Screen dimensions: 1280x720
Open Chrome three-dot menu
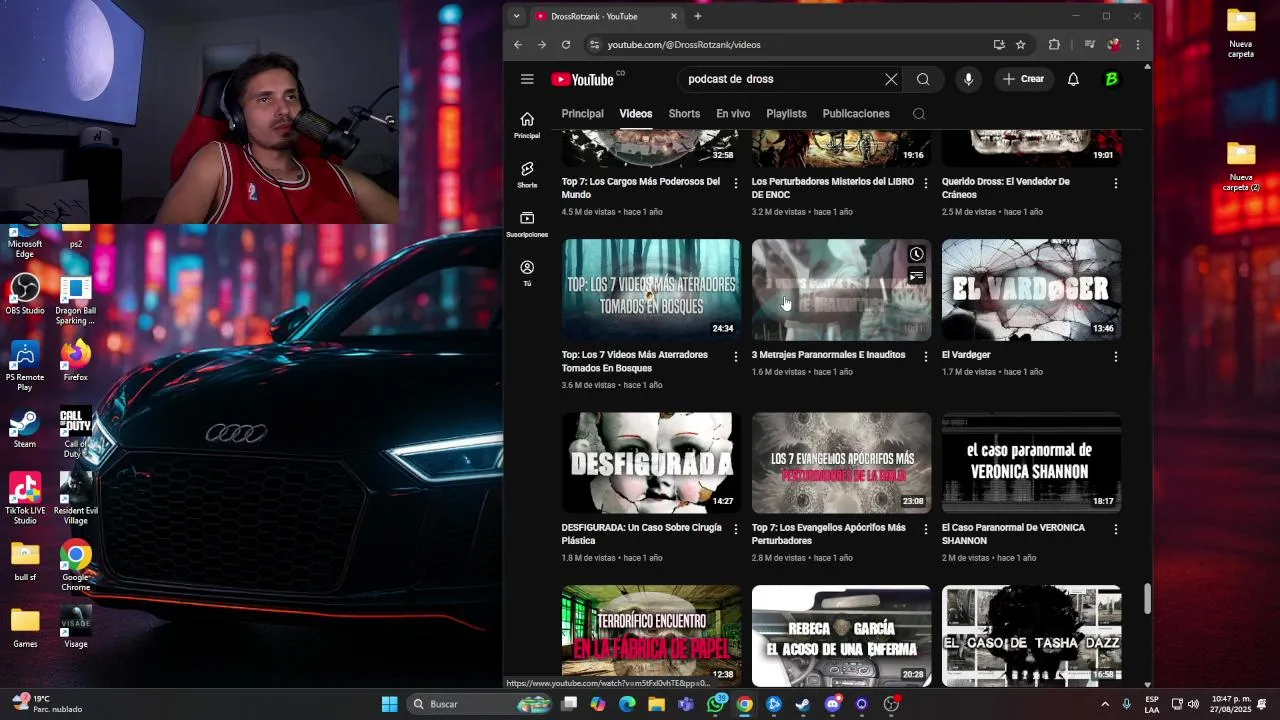click(1137, 45)
